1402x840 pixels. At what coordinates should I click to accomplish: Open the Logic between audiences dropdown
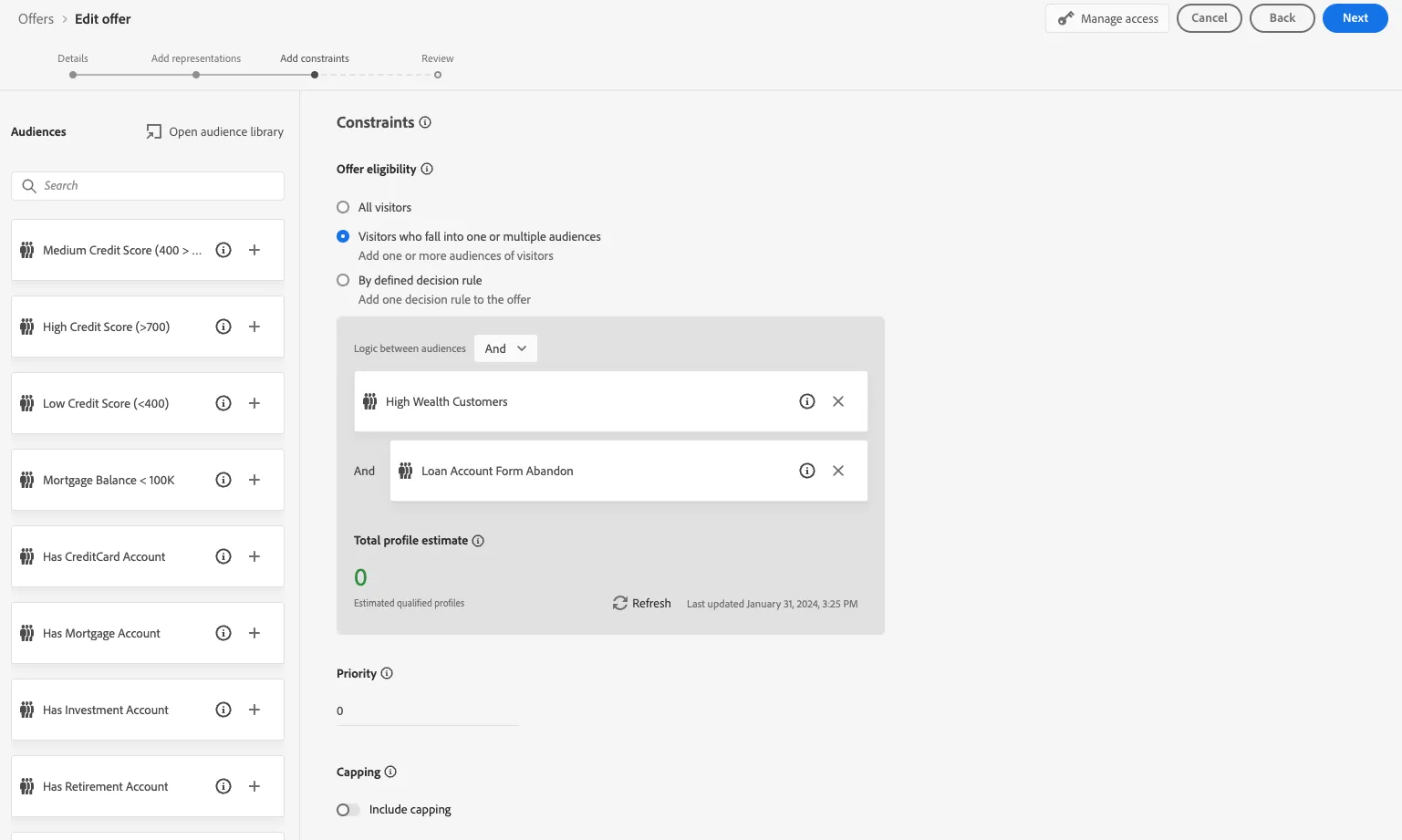coord(505,348)
